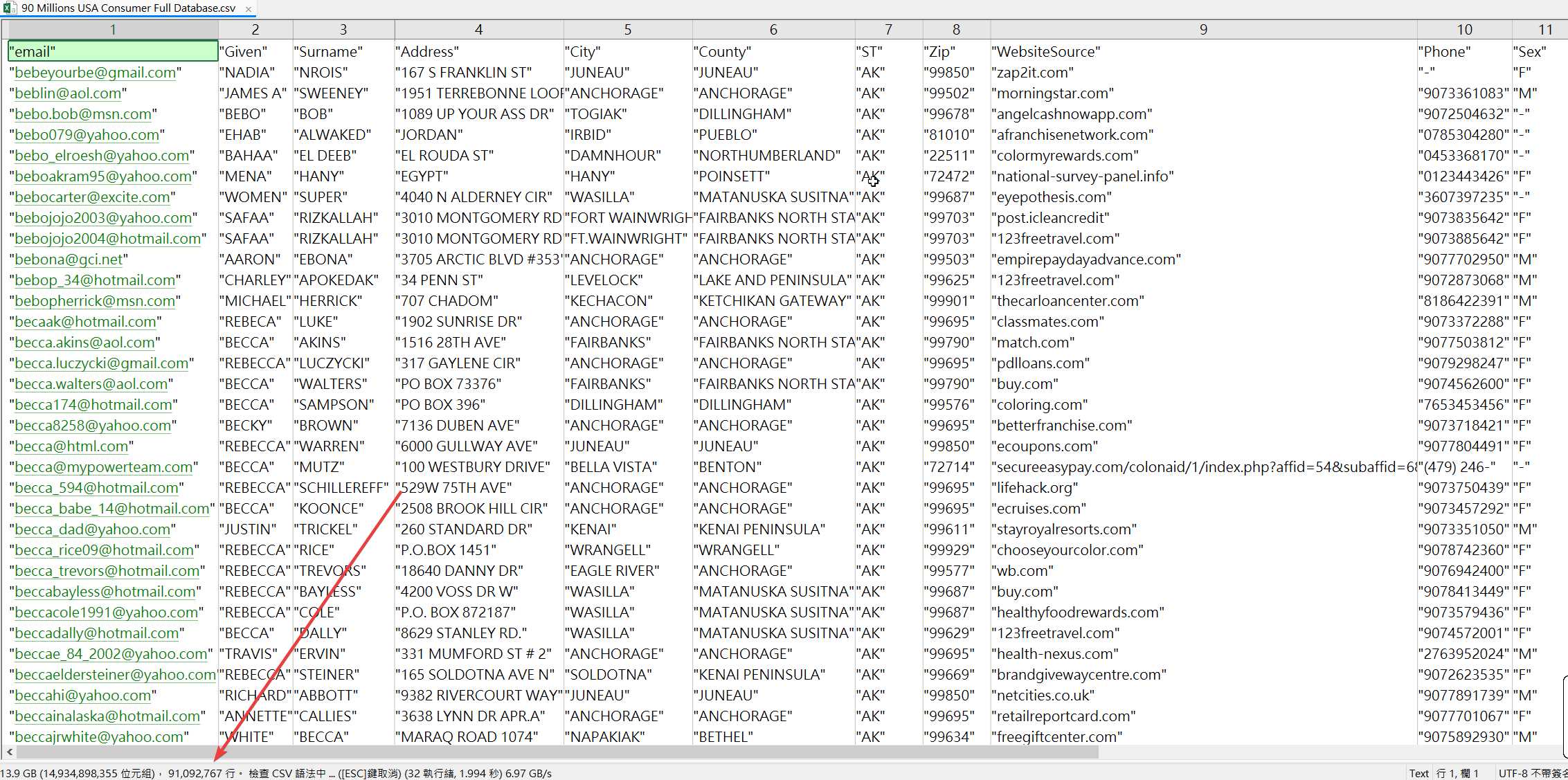Open the beblin@aol.com email link
Viewport: 1568px width, 780px height.
click(x=68, y=93)
